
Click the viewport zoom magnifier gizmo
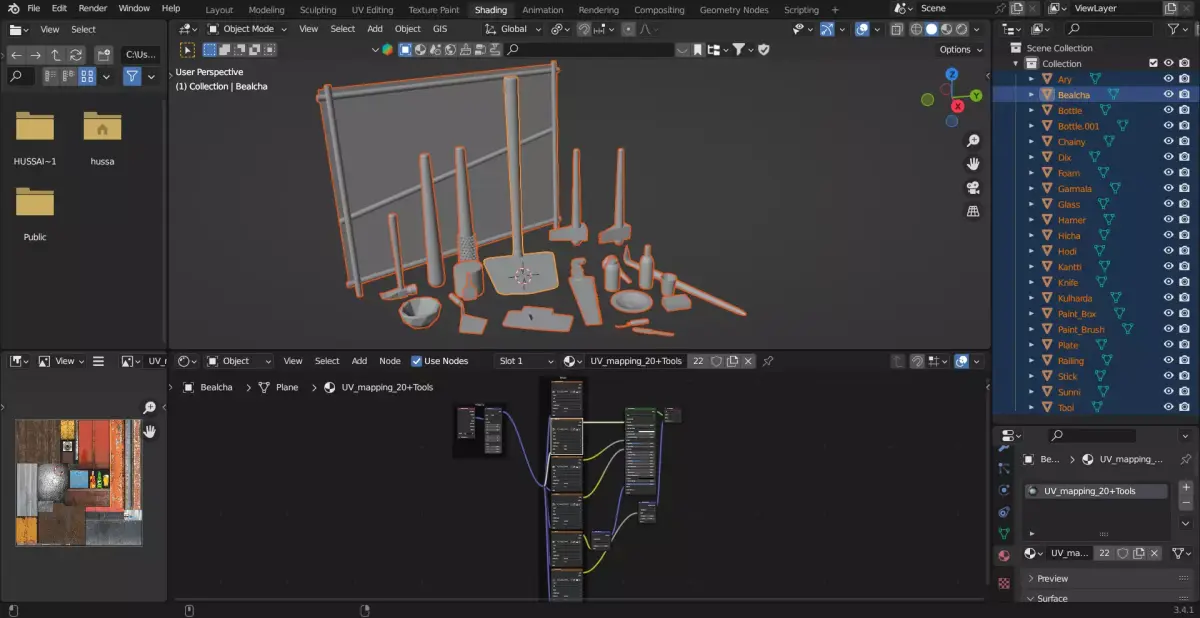coord(973,141)
